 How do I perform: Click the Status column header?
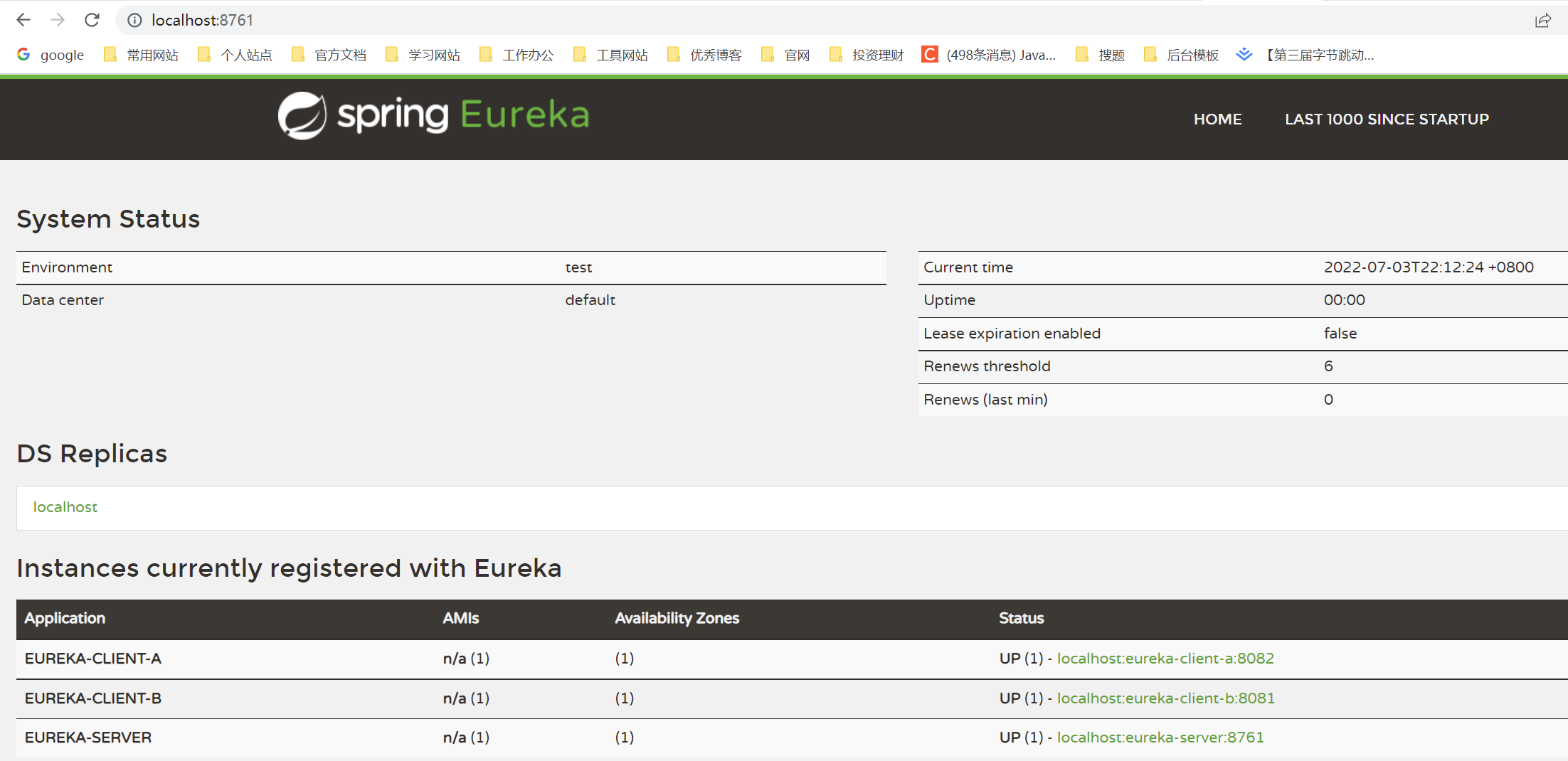coord(1021,618)
